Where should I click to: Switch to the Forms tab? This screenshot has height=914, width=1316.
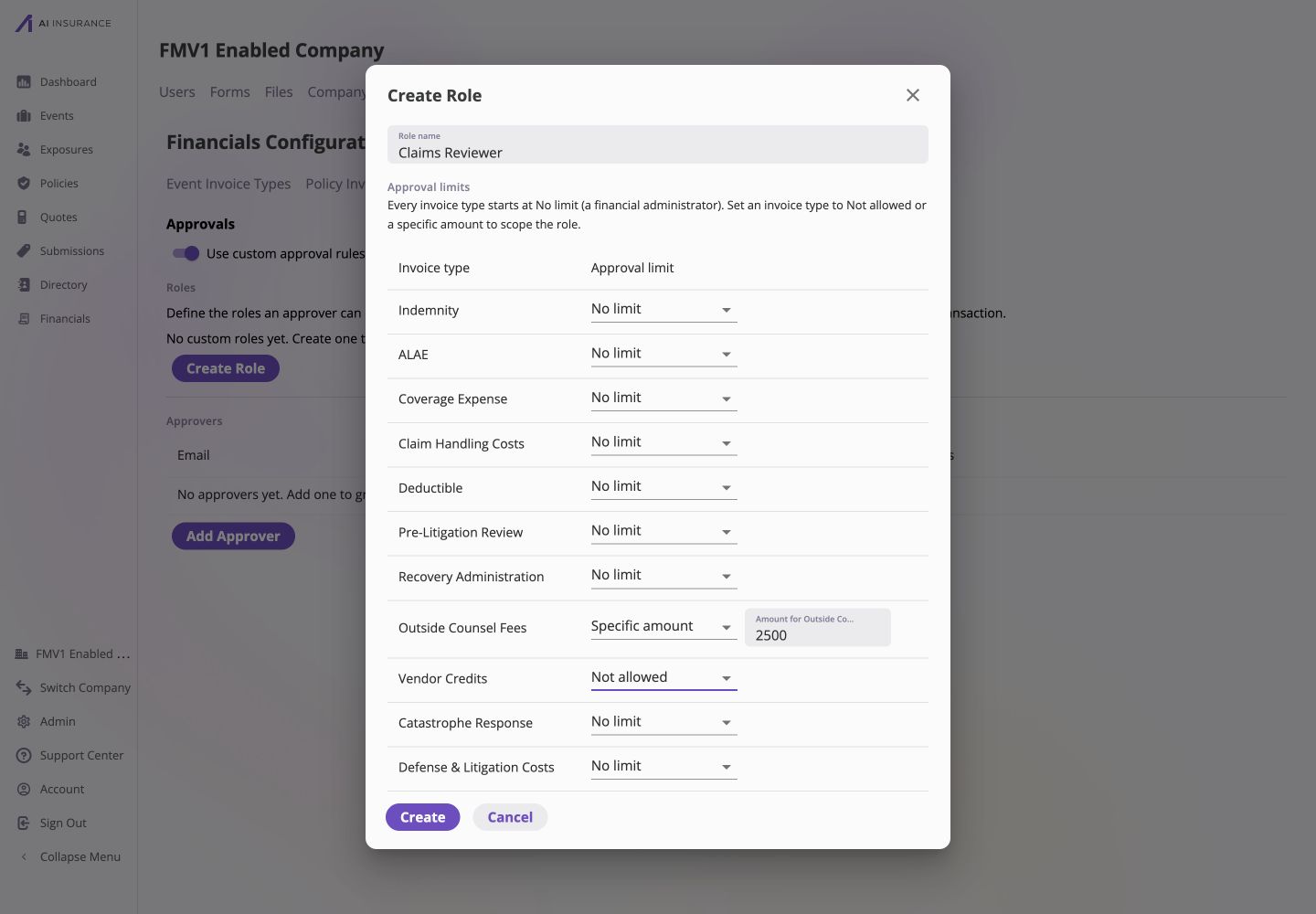[229, 92]
